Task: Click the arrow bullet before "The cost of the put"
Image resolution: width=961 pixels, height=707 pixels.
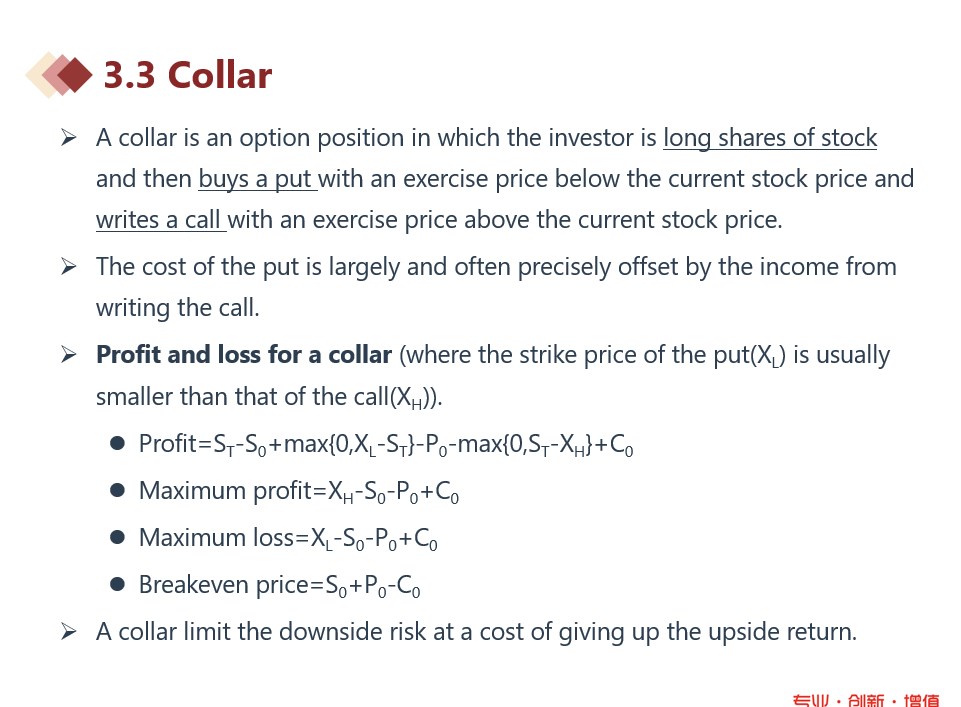Action: tap(68, 266)
